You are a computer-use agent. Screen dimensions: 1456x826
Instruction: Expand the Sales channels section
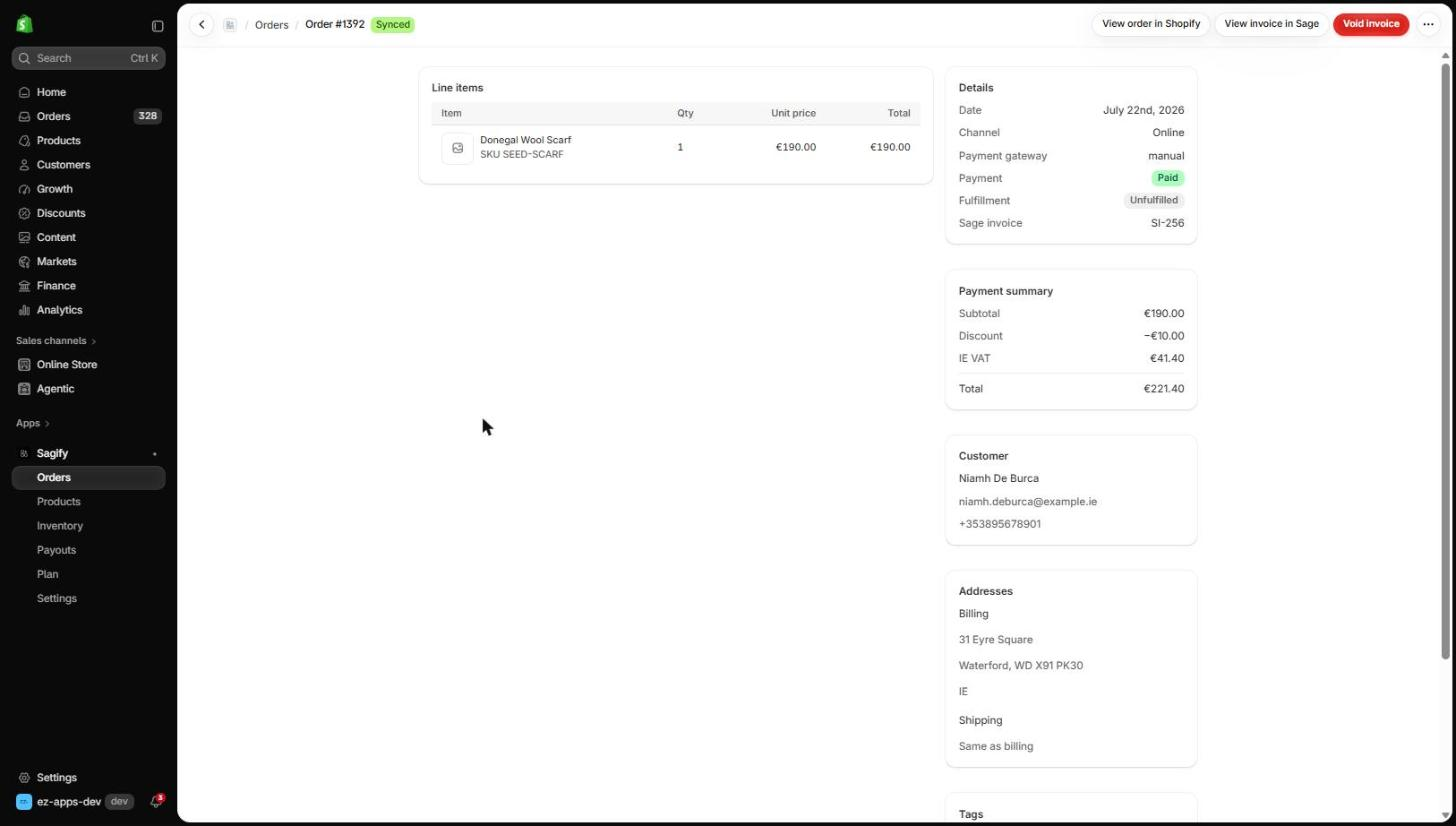(56, 341)
